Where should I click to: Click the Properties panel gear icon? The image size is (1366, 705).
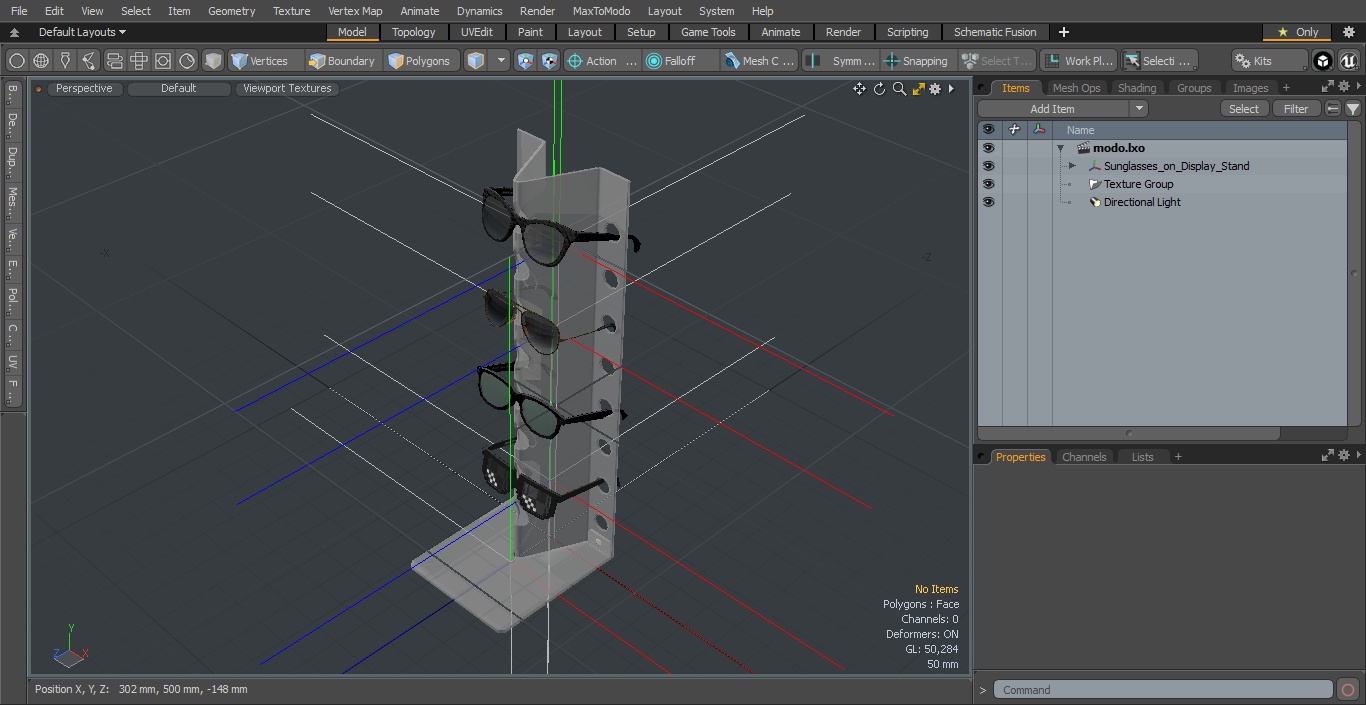(1345, 455)
